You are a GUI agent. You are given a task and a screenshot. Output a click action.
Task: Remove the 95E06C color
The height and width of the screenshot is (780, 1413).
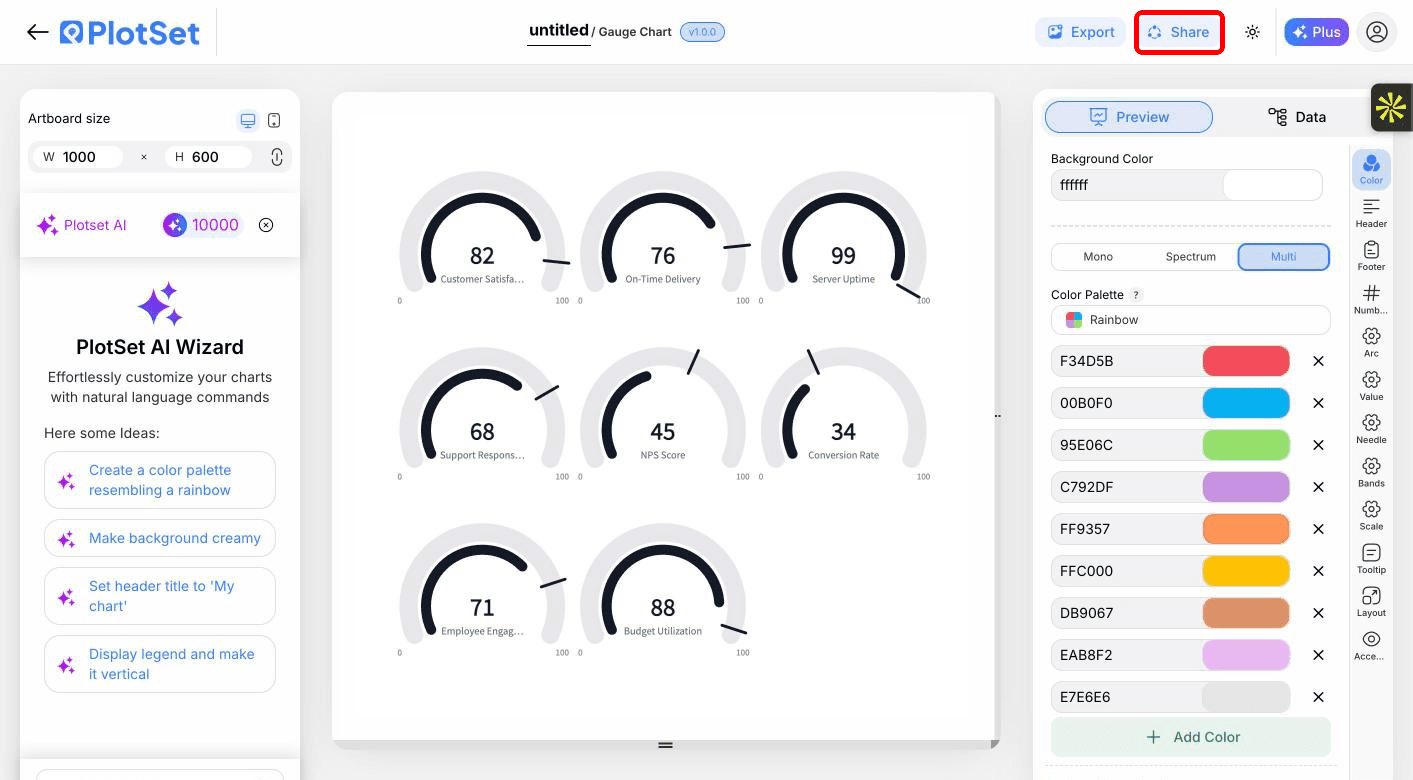point(1318,445)
